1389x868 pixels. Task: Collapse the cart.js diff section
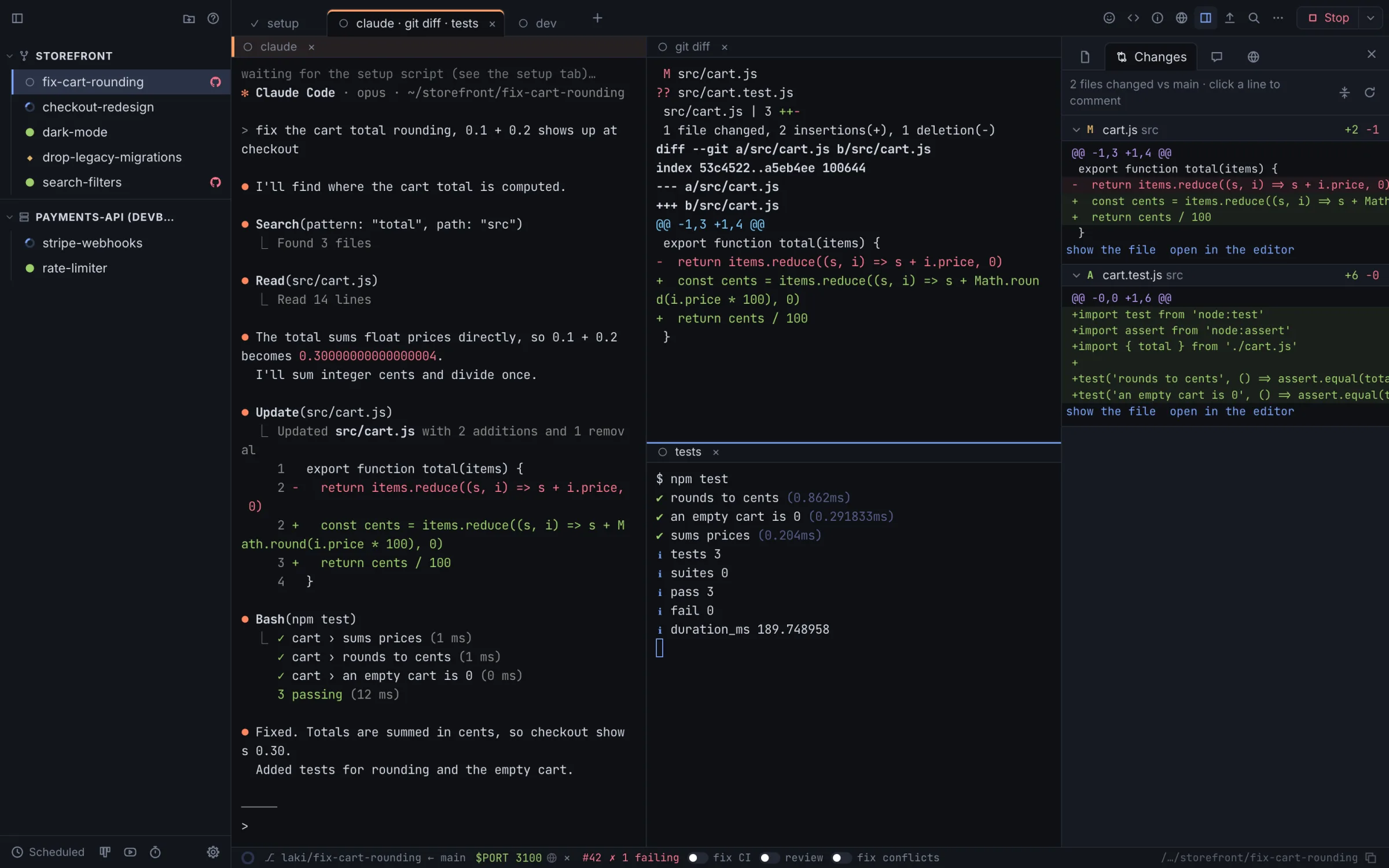(x=1076, y=130)
